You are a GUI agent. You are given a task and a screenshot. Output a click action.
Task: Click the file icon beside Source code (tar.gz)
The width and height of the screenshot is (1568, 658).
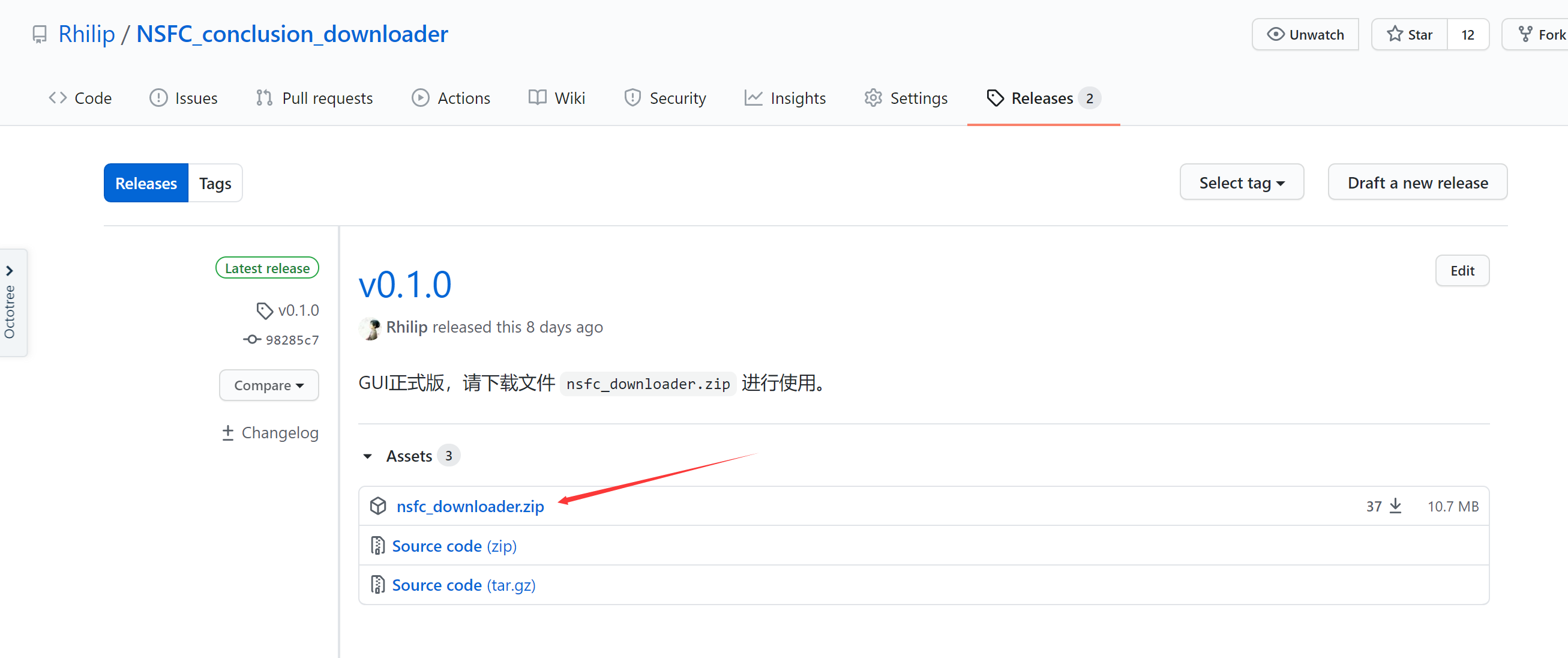click(377, 585)
